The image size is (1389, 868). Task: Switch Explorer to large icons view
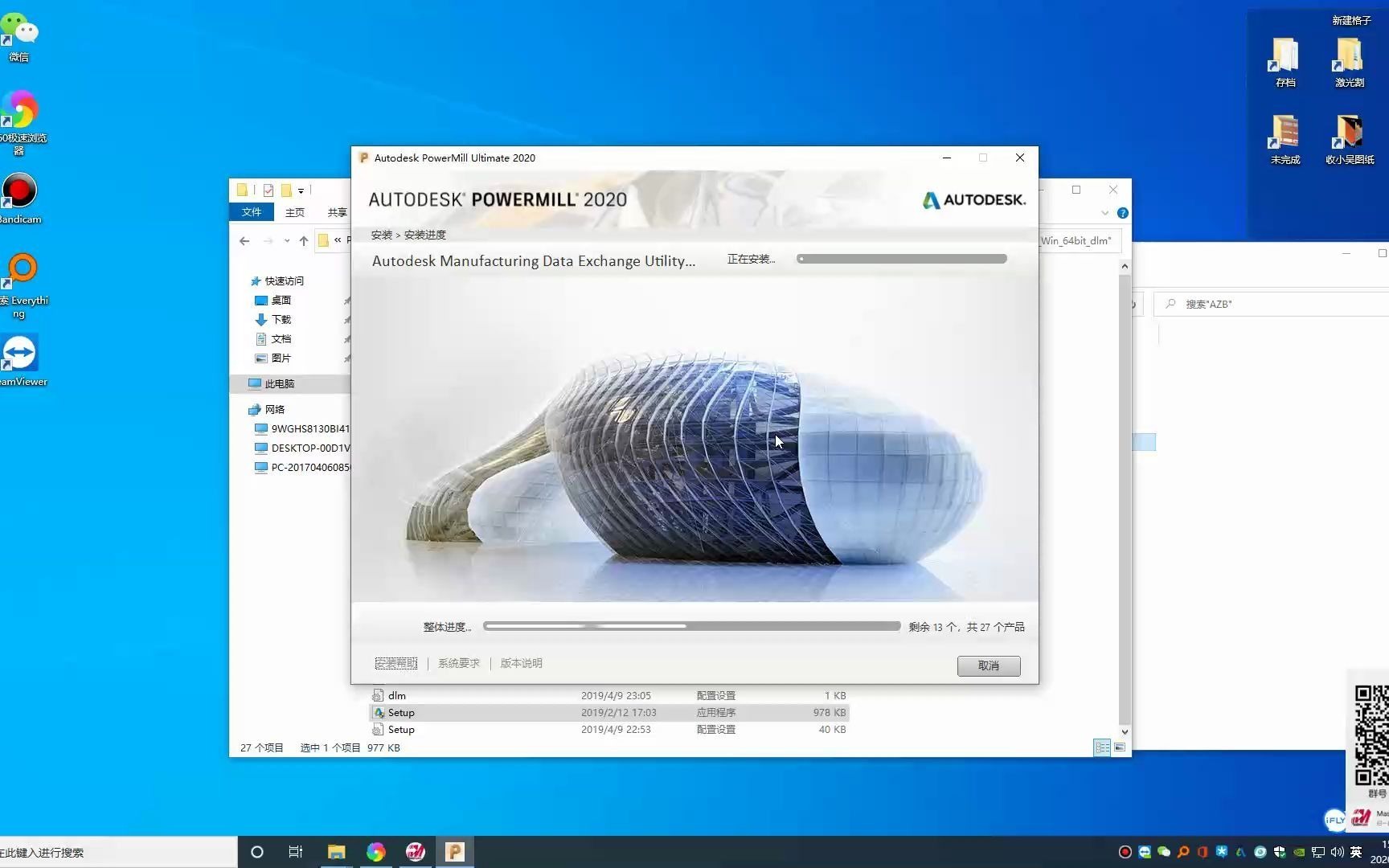point(1119,748)
